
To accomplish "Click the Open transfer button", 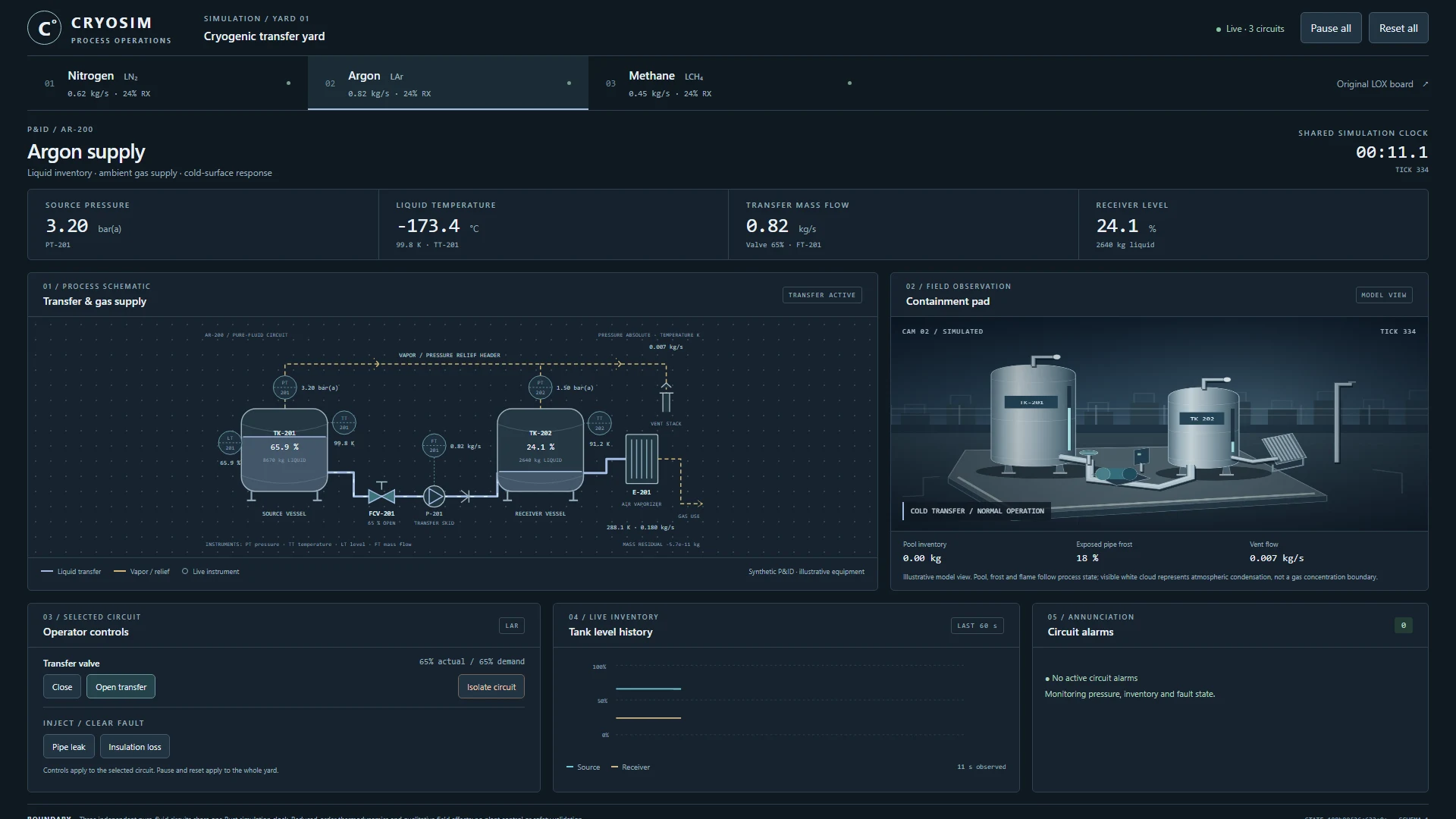I will [x=121, y=687].
